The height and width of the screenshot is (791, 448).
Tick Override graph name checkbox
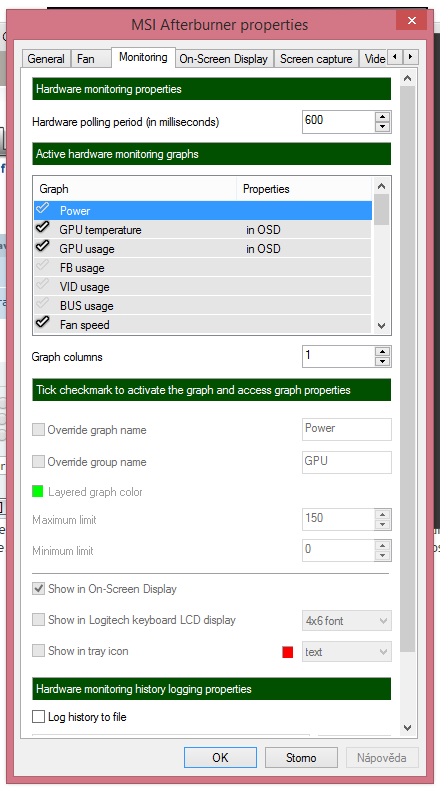tap(38, 429)
